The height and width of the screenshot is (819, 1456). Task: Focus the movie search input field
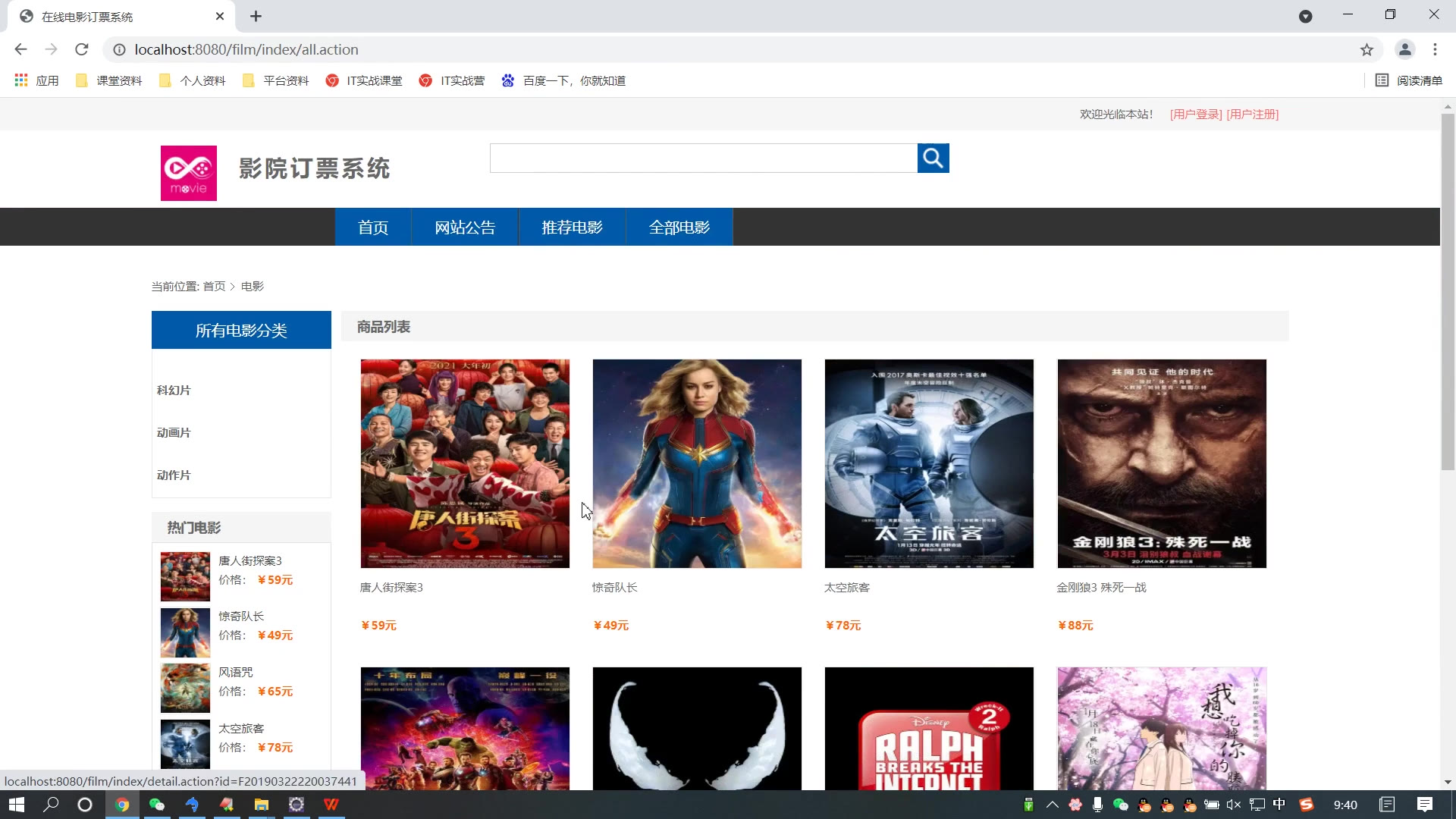(x=704, y=158)
